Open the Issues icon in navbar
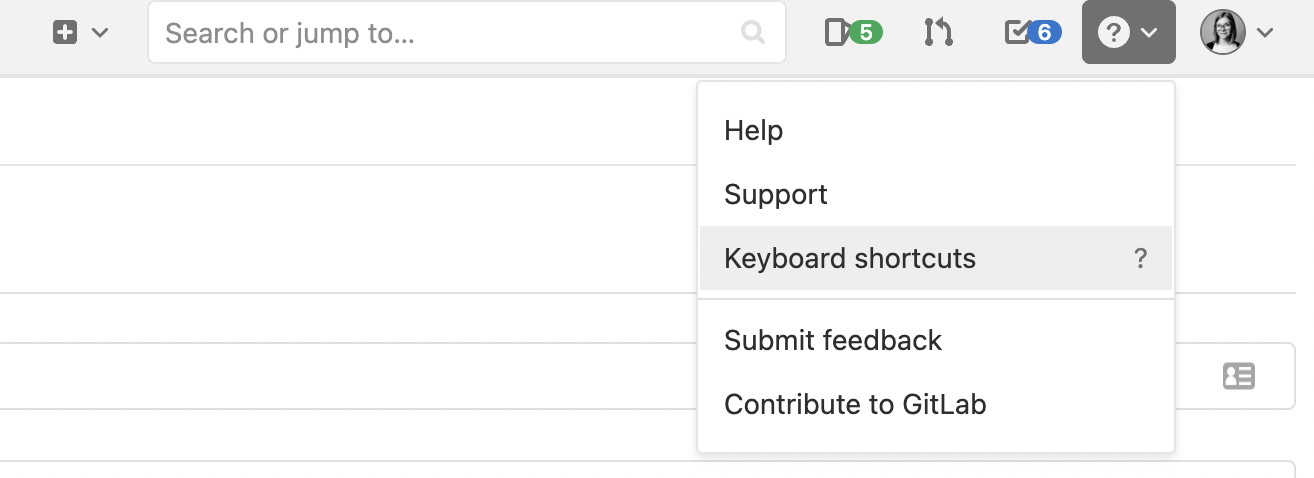Viewport: 1314px width, 478px height. tap(836, 33)
